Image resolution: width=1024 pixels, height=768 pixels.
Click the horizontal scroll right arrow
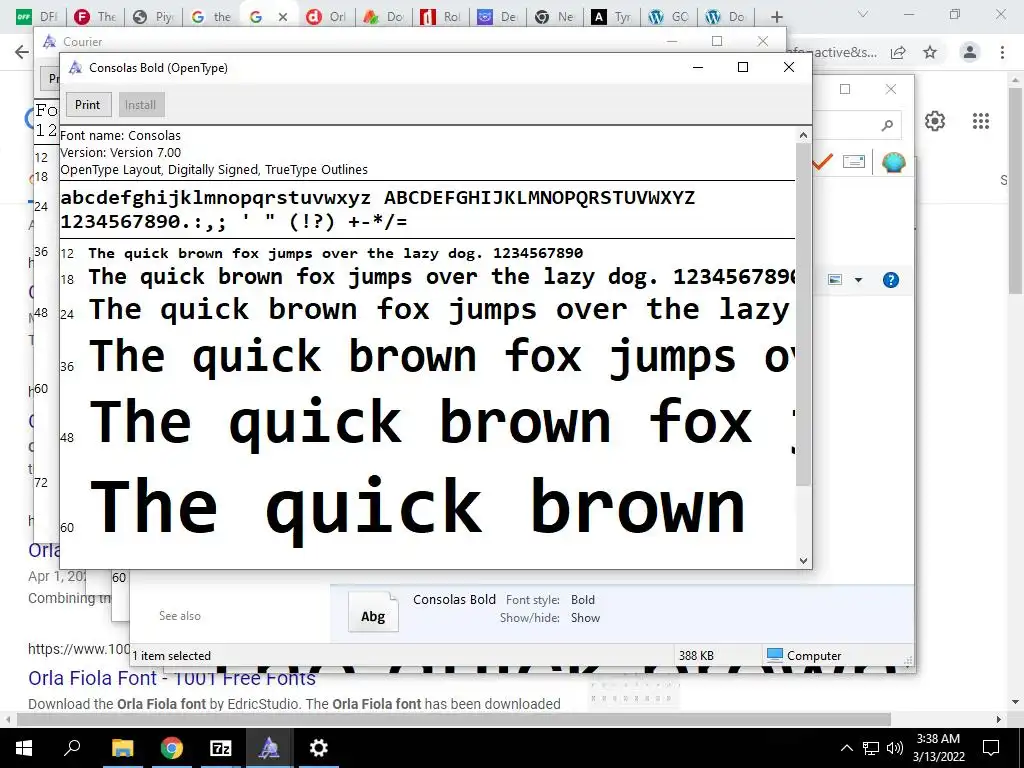(x=999, y=719)
